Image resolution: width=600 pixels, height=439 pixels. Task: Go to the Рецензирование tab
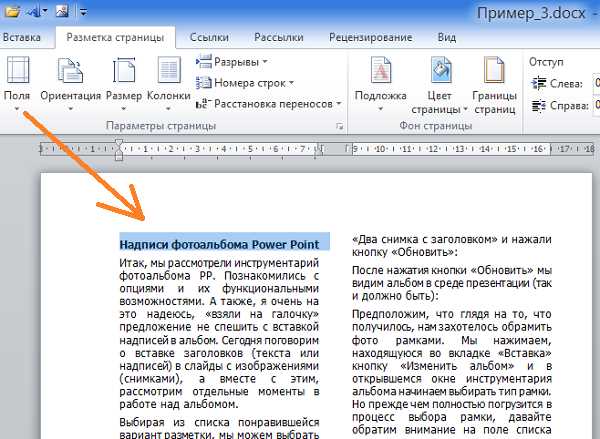click(370, 37)
